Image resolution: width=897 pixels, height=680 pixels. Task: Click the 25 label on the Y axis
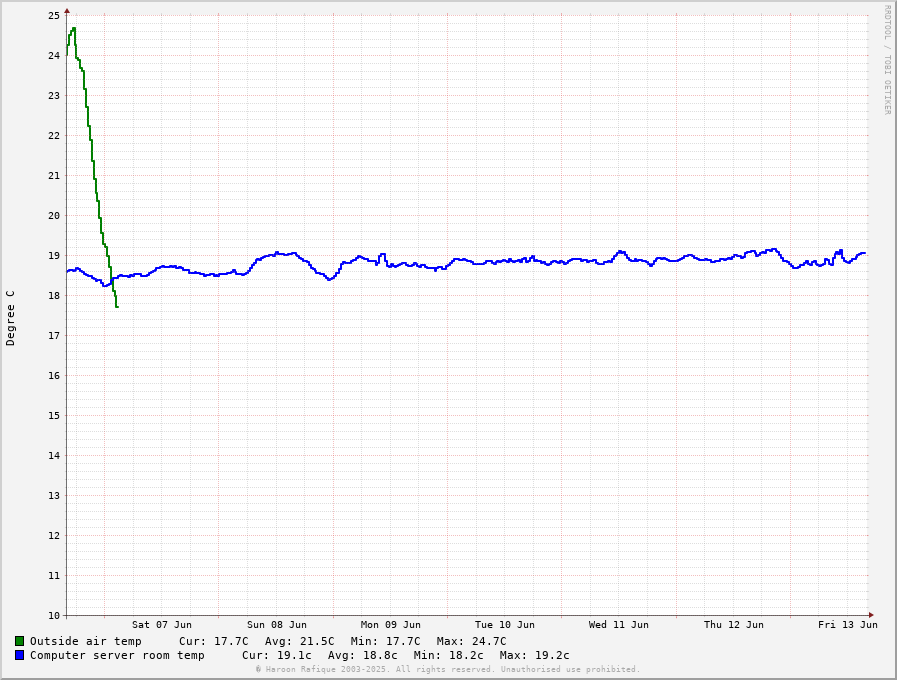tap(54, 16)
